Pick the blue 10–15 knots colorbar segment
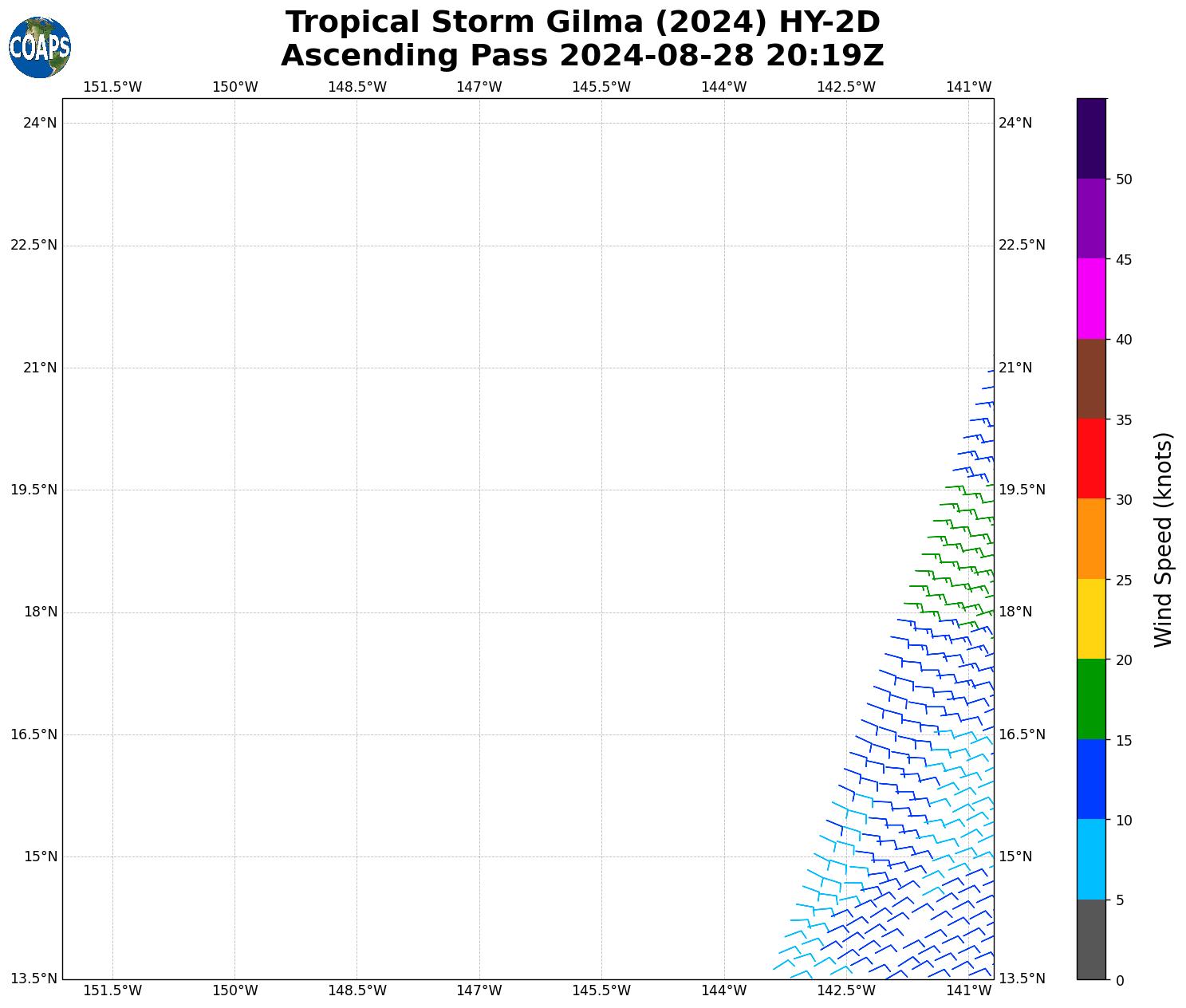This screenshot has height=1008, width=1186. point(1090,779)
